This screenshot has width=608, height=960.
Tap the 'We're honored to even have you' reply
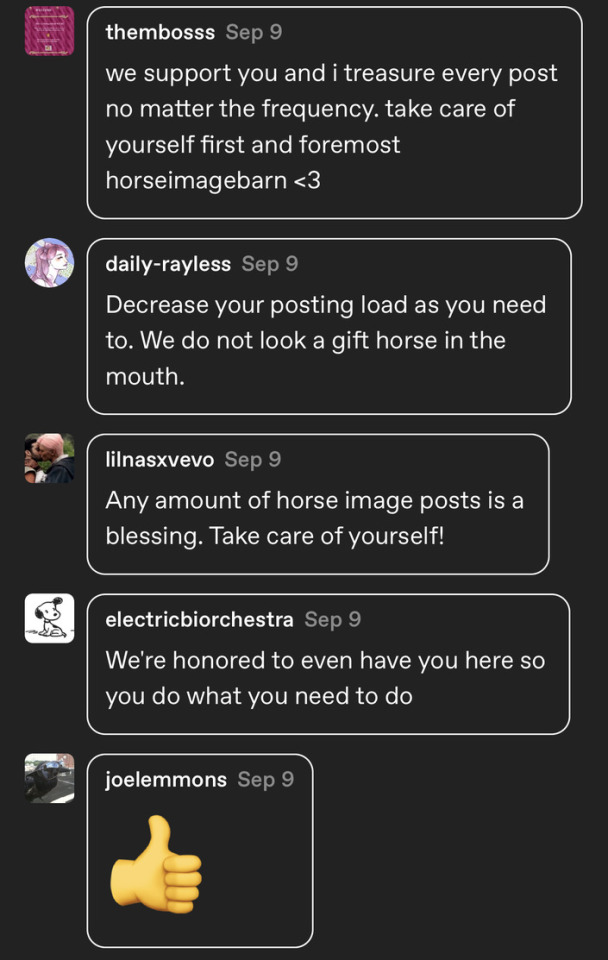325,678
